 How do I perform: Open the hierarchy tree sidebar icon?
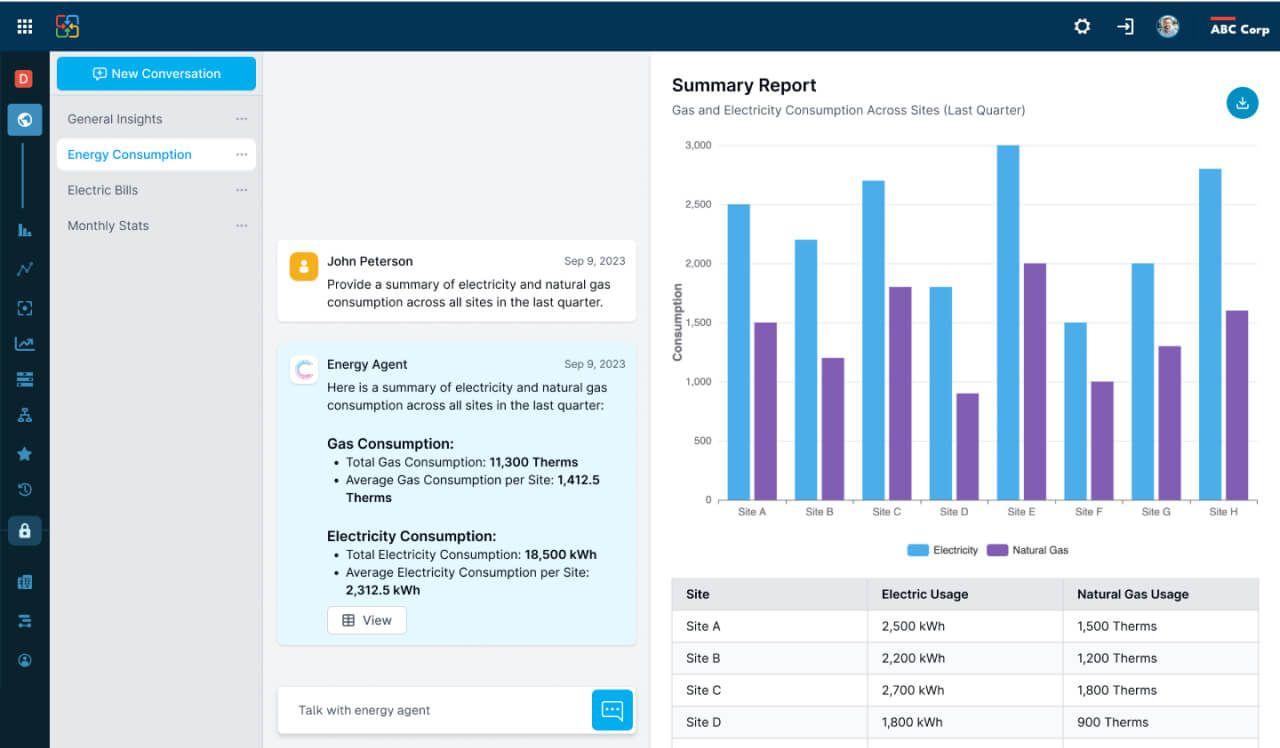tap(25, 416)
